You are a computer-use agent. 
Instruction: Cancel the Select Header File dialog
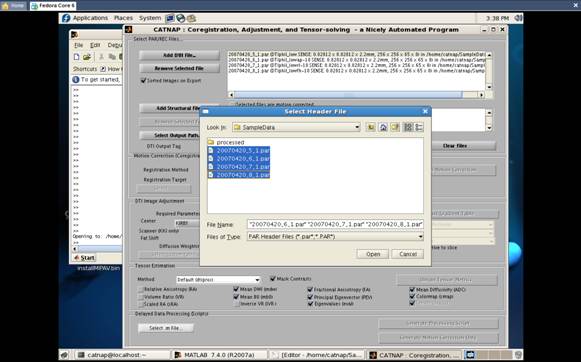[x=408, y=254]
